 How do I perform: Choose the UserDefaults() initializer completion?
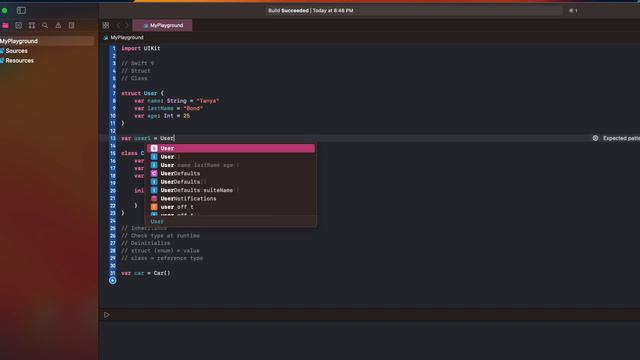[x=231, y=182]
